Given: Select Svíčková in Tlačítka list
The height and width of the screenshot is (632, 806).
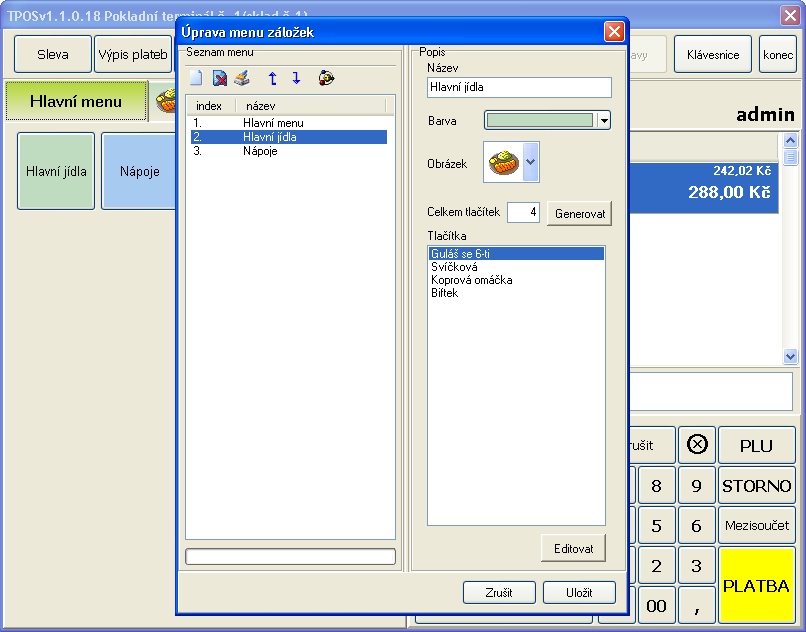Looking at the screenshot, I should pos(516,267).
